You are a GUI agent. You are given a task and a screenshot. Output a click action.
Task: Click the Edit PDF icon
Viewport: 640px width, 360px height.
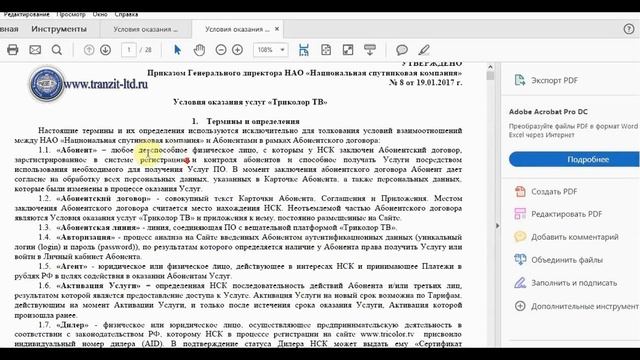(x=520, y=213)
